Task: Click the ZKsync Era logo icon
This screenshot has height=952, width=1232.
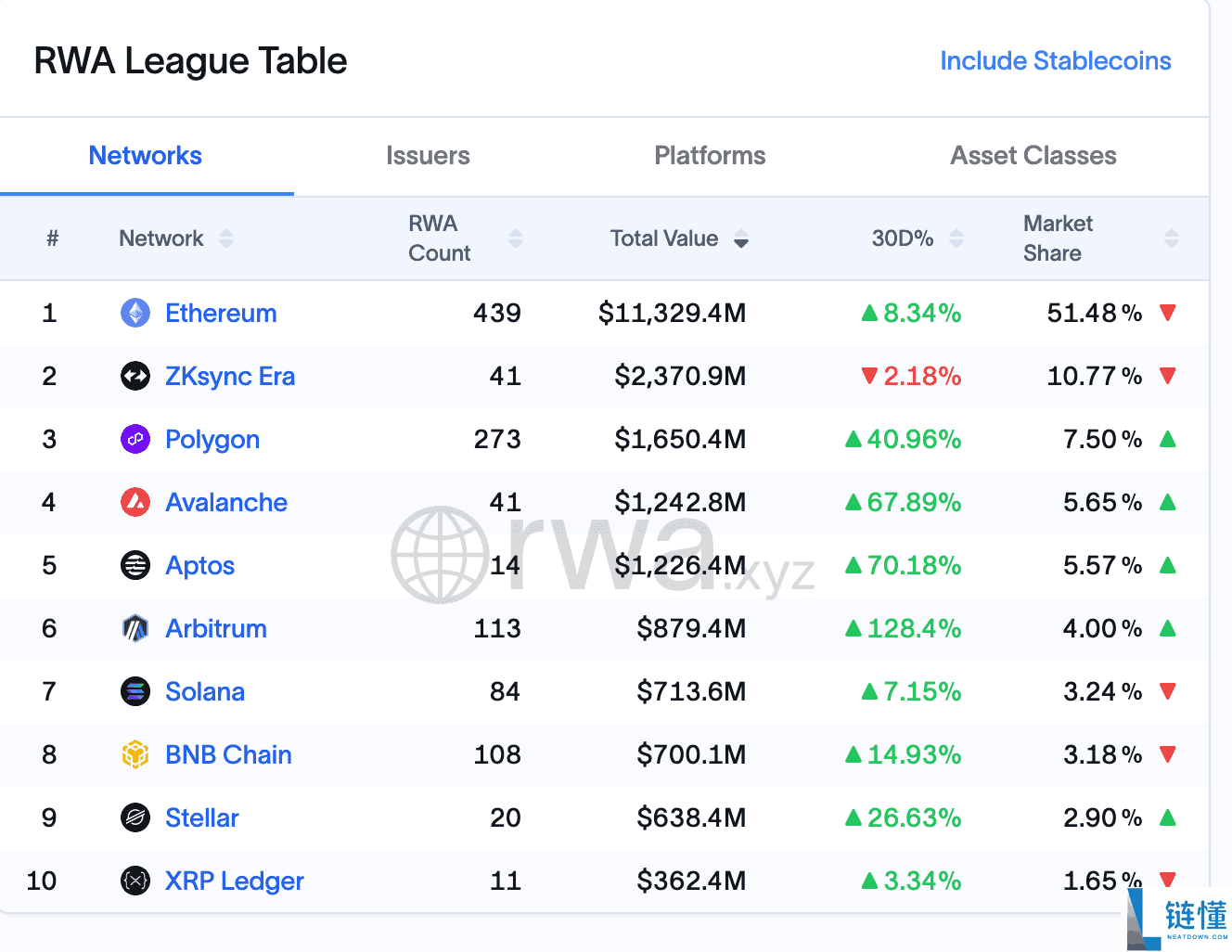Action: (135, 376)
